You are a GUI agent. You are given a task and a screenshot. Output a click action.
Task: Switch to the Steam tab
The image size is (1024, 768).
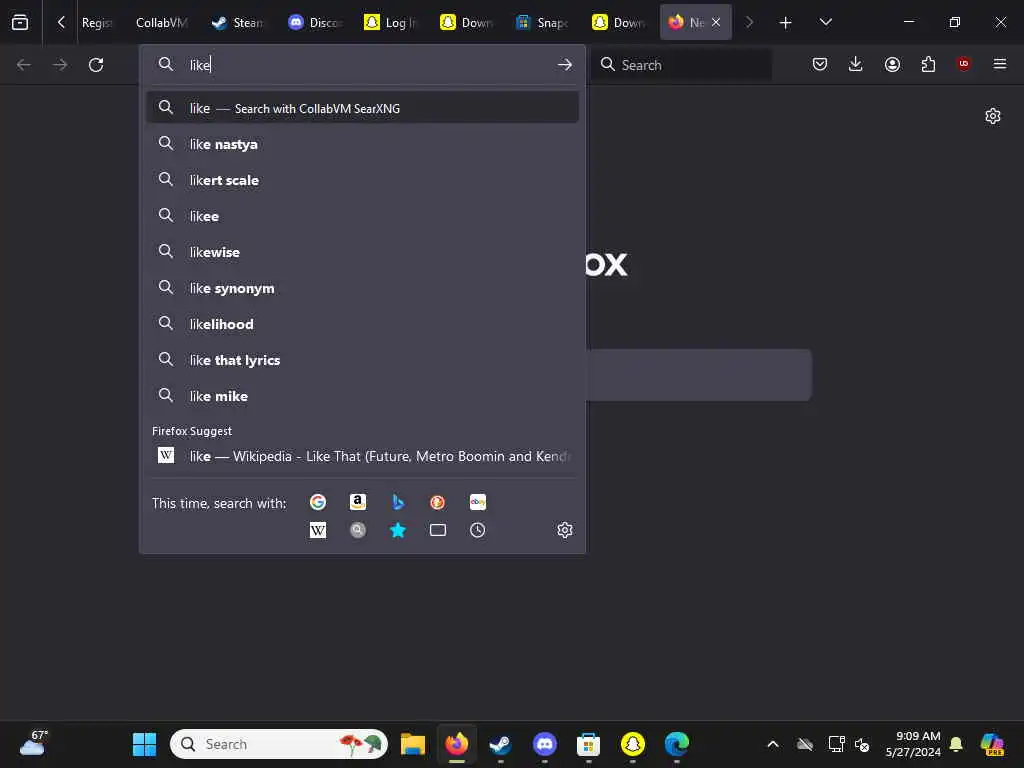pyautogui.click(x=238, y=22)
